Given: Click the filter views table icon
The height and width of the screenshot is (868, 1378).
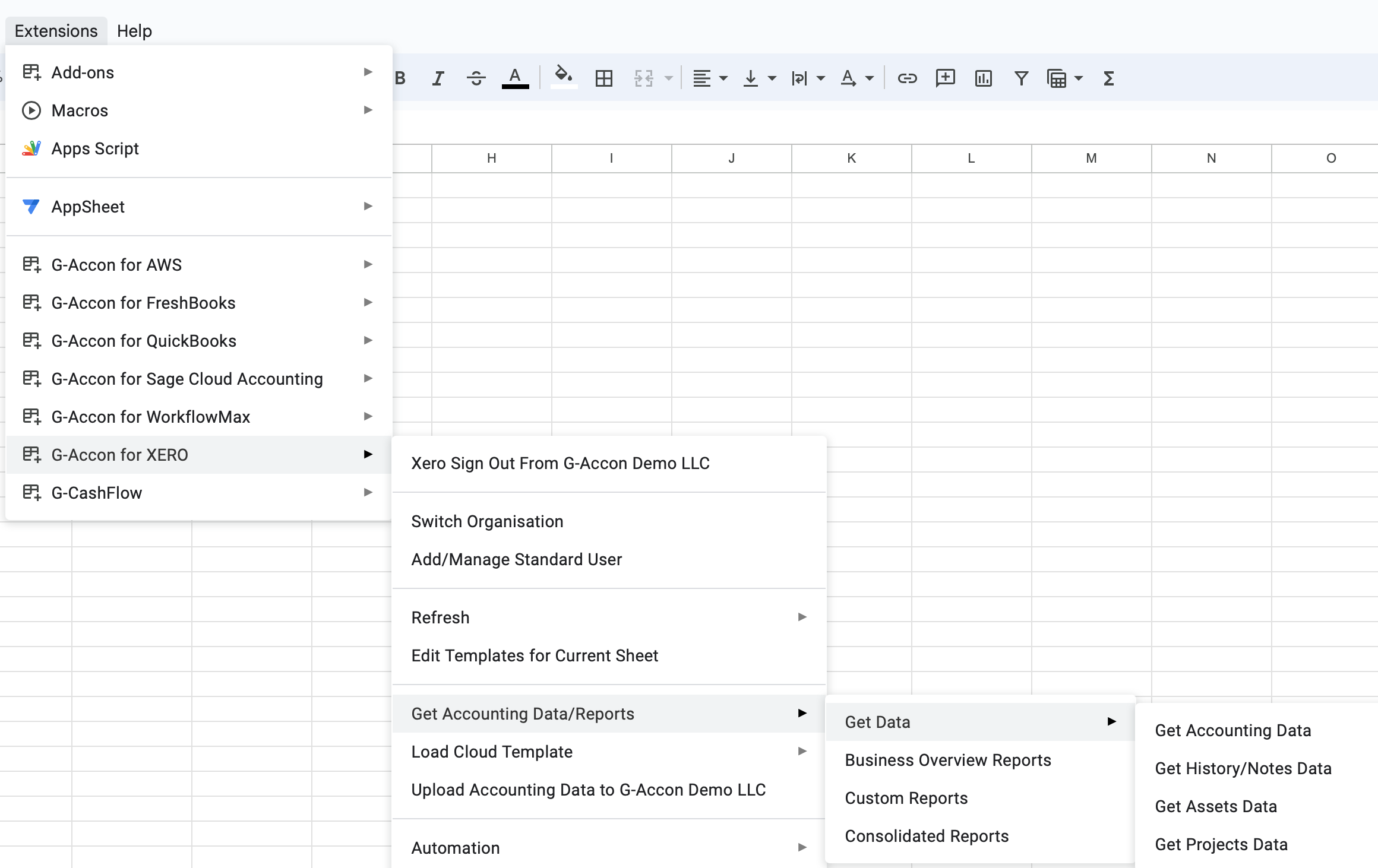Looking at the screenshot, I should [1057, 78].
